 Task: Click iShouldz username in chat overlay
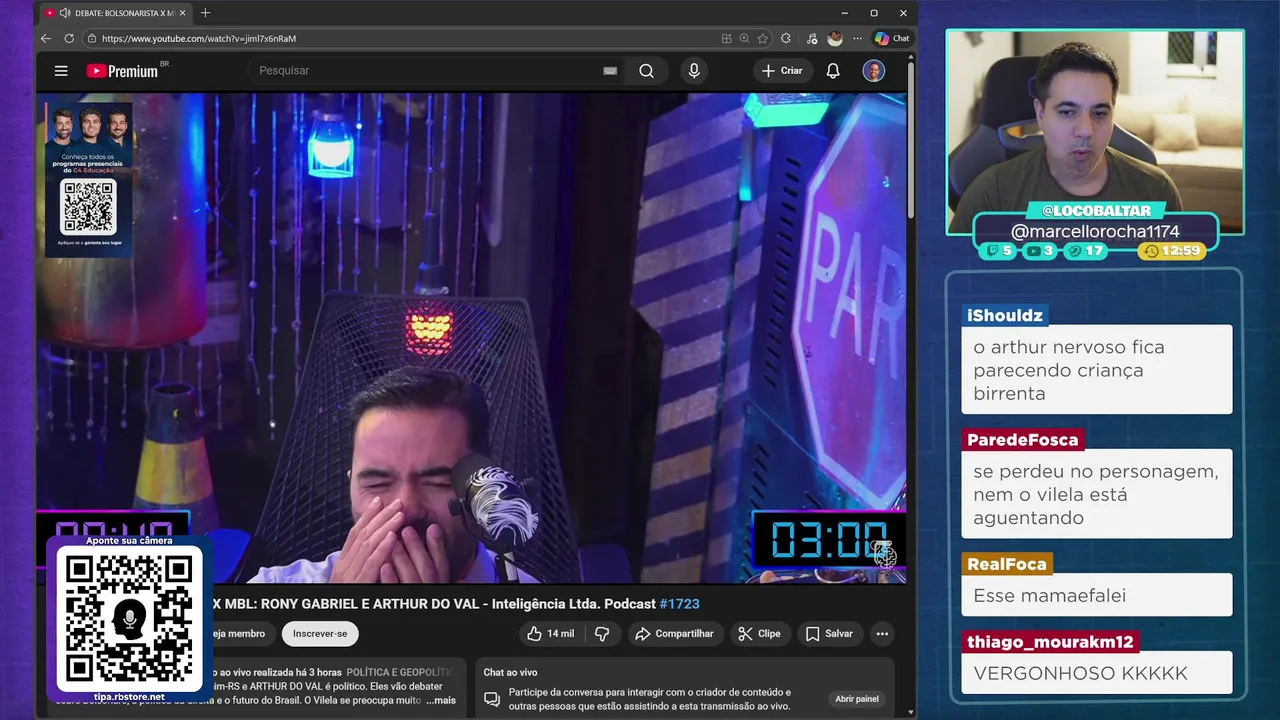click(x=1005, y=316)
